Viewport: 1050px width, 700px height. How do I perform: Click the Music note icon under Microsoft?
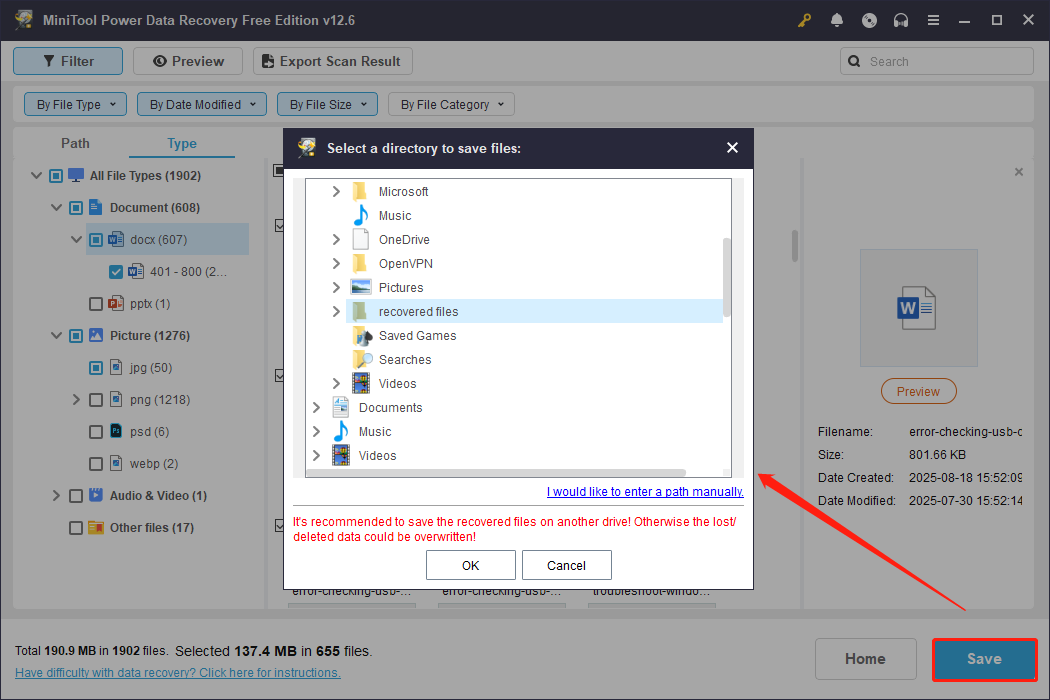(x=361, y=215)
